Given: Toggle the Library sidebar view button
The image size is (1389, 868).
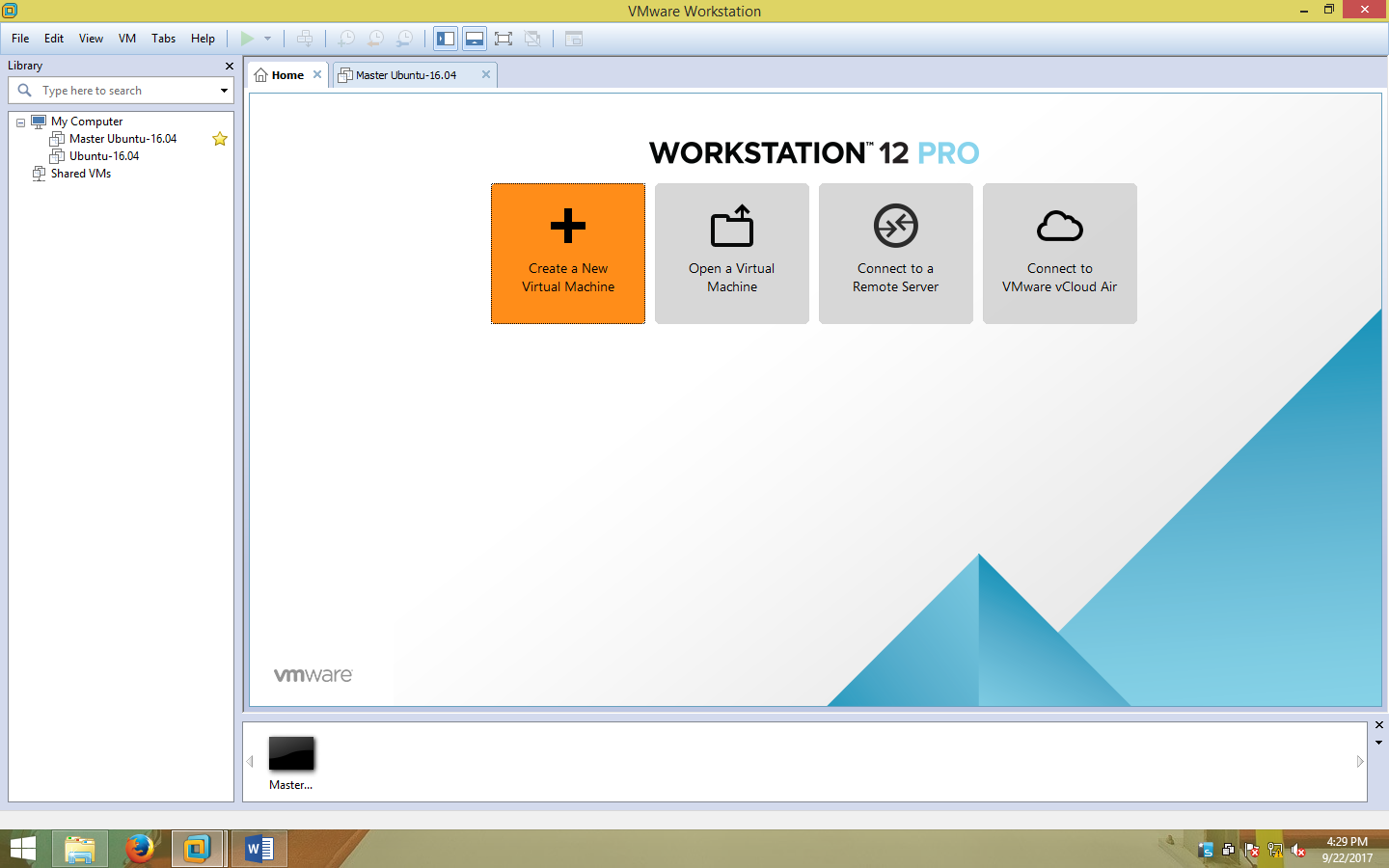Looking at the screenshot, I should click(x=446, y=39).
